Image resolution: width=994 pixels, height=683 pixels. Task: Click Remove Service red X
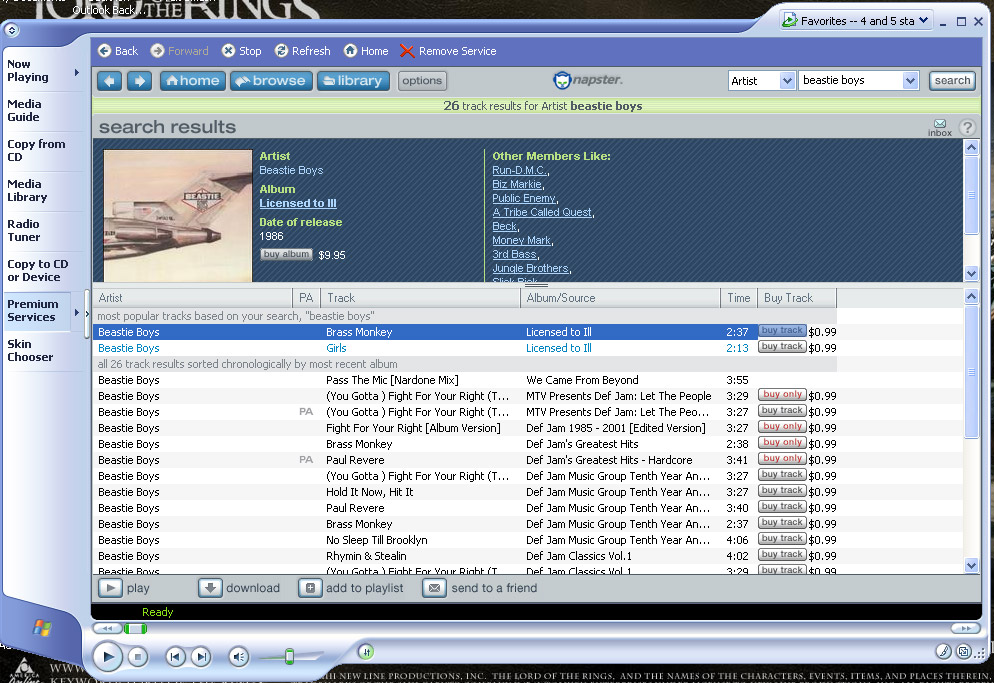pos(407,51)
